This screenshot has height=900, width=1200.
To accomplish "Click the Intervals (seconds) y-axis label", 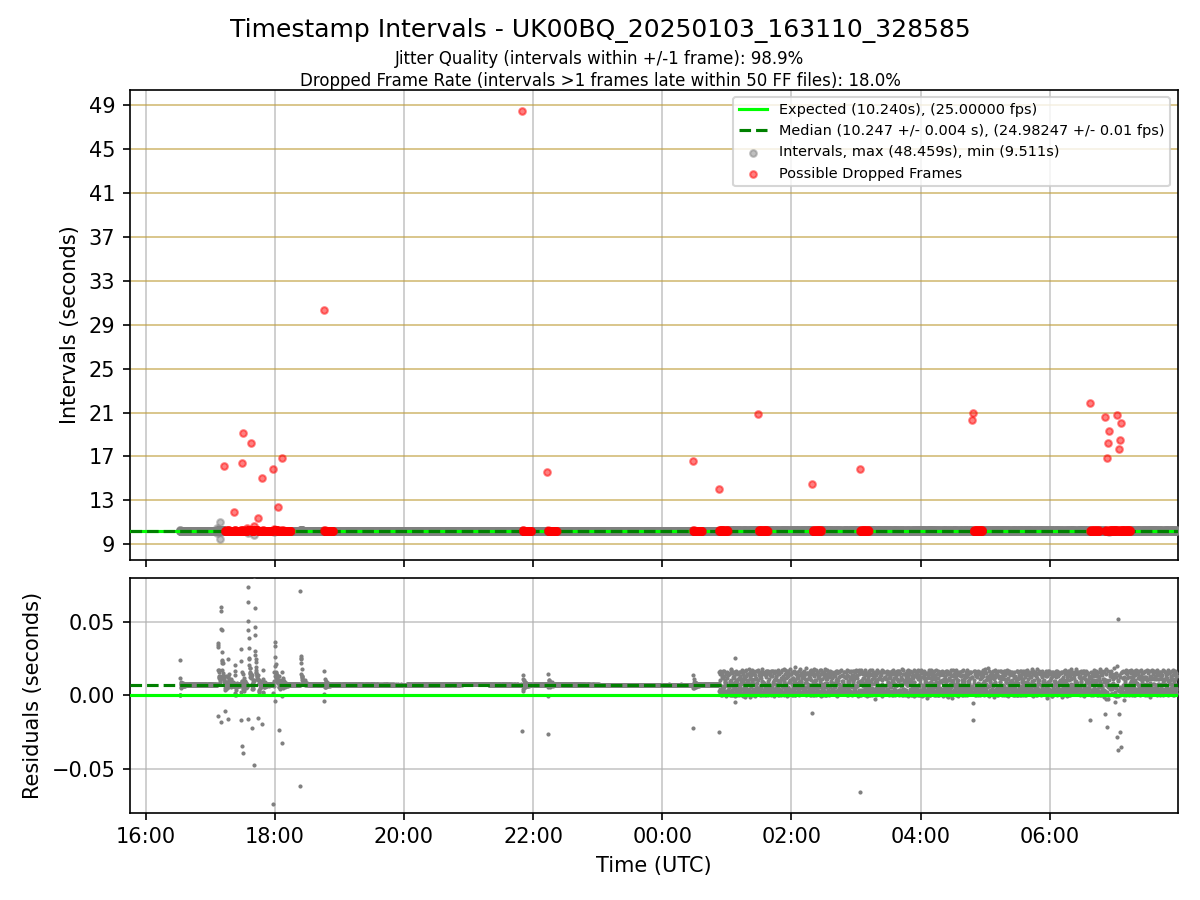I will (x=69, y=325).
